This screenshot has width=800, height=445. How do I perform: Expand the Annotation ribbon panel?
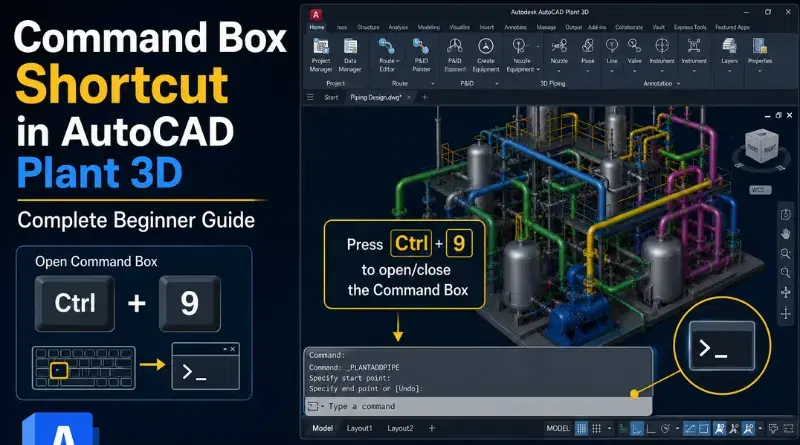click(x=678, y=83)
